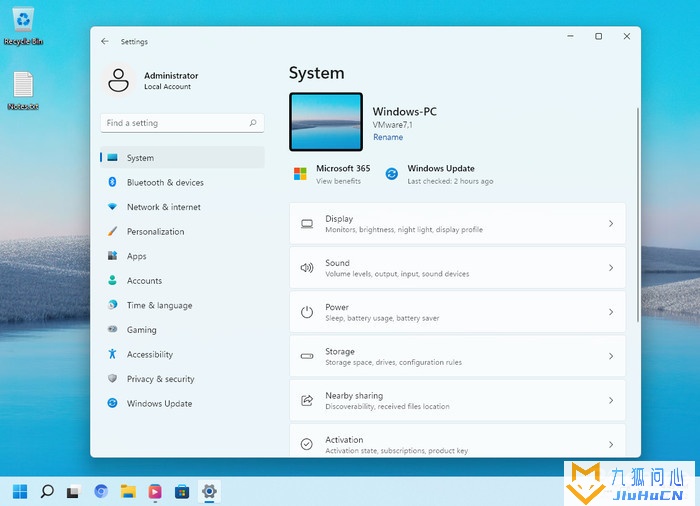700x506 pixels.
Task: Click the Accounts person icon
Action: coord(112,280)
